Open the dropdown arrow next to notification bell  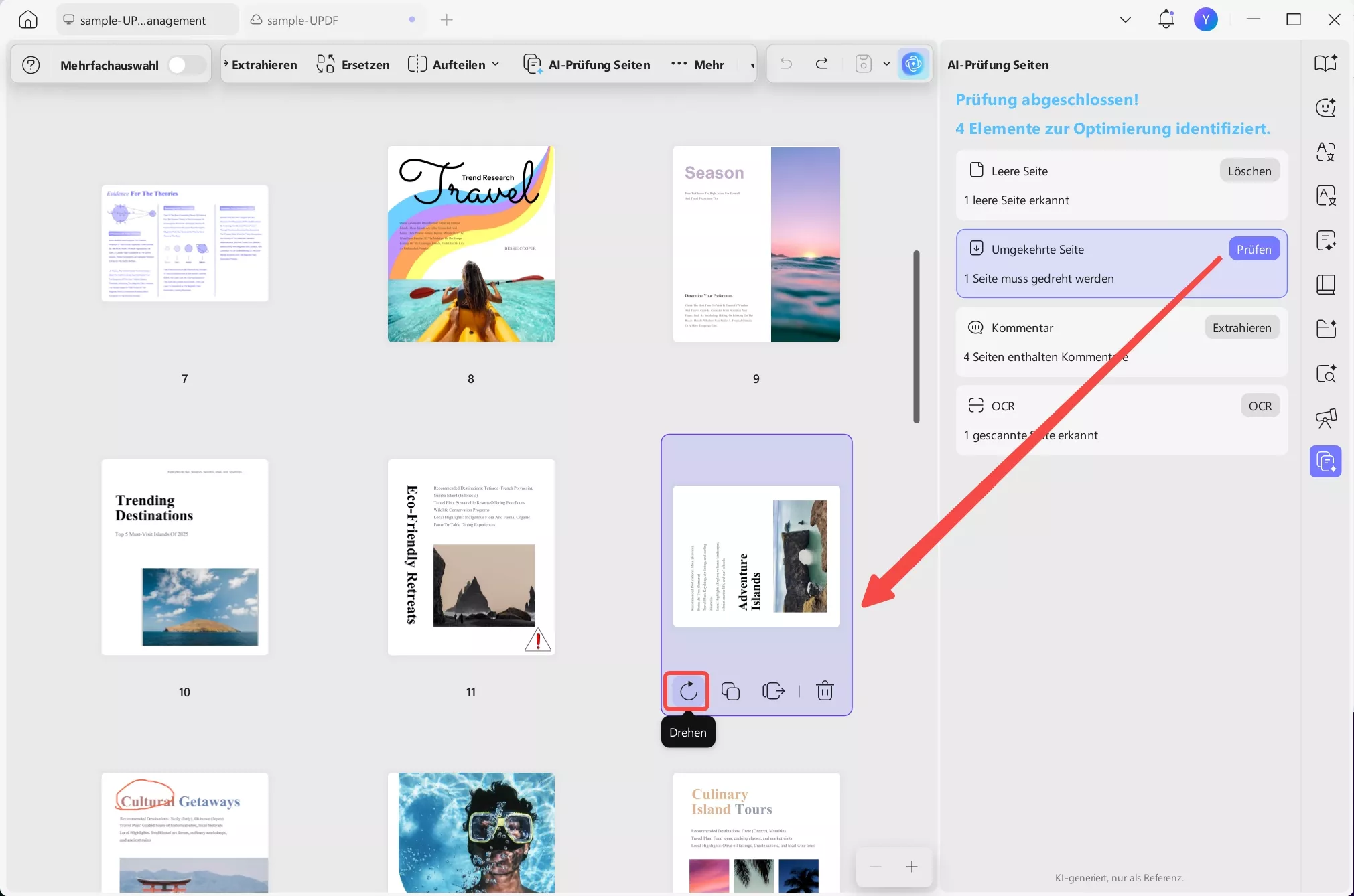point(1126,19)
